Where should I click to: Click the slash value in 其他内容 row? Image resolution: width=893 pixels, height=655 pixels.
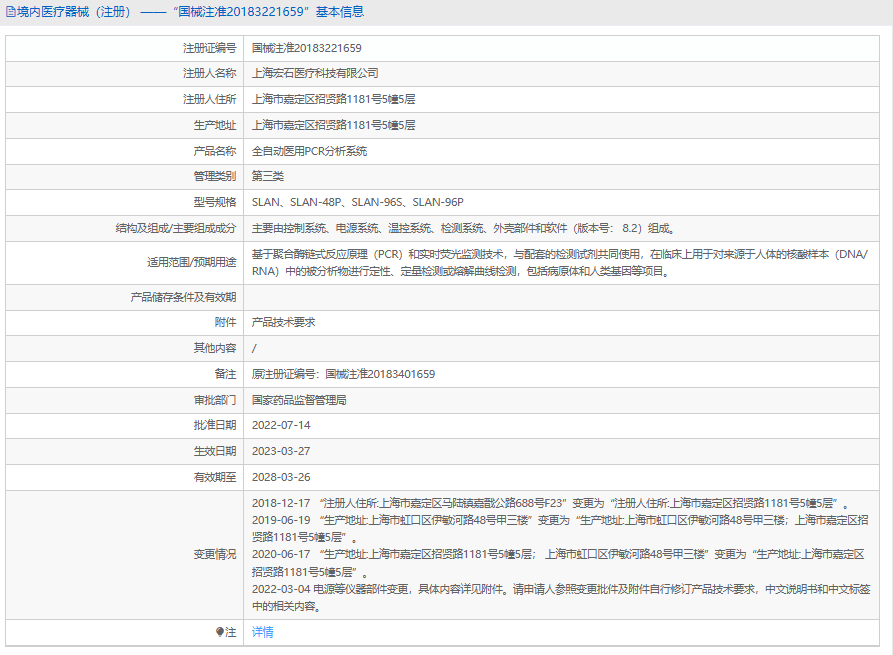click(254, 348)
